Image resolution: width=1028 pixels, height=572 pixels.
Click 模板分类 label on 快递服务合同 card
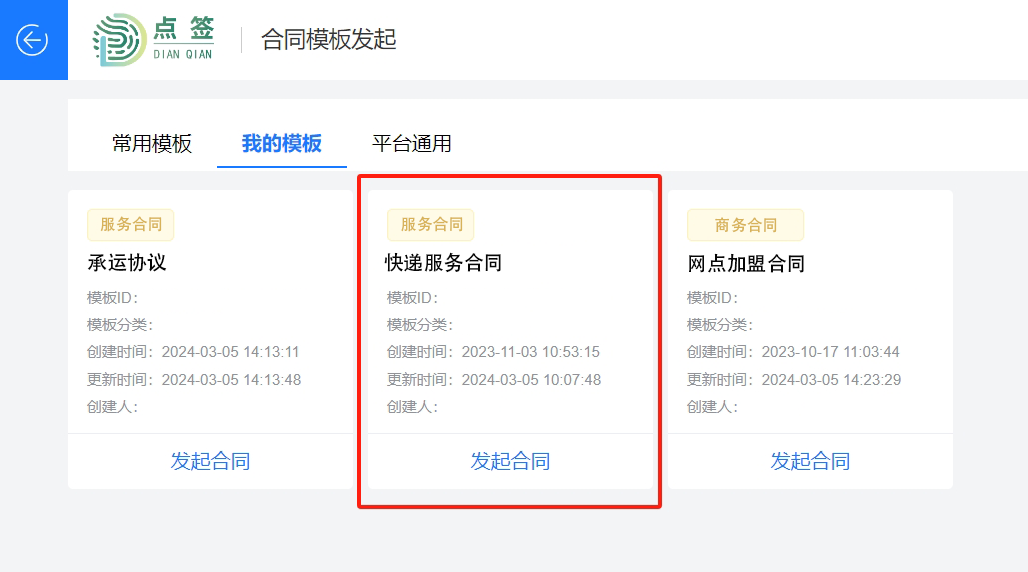(420, 325)
